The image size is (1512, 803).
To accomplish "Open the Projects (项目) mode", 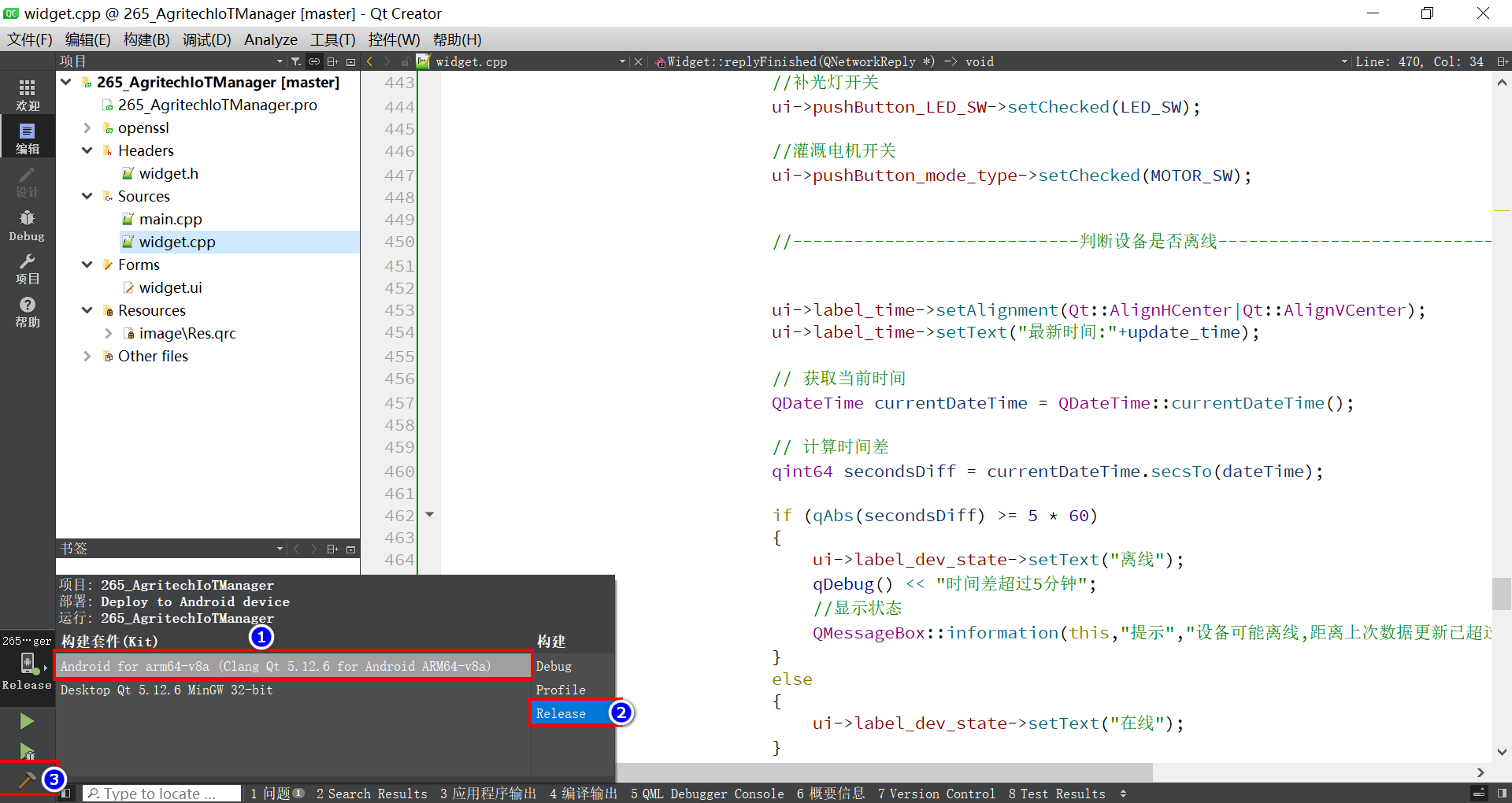I will tap(27, 269).
